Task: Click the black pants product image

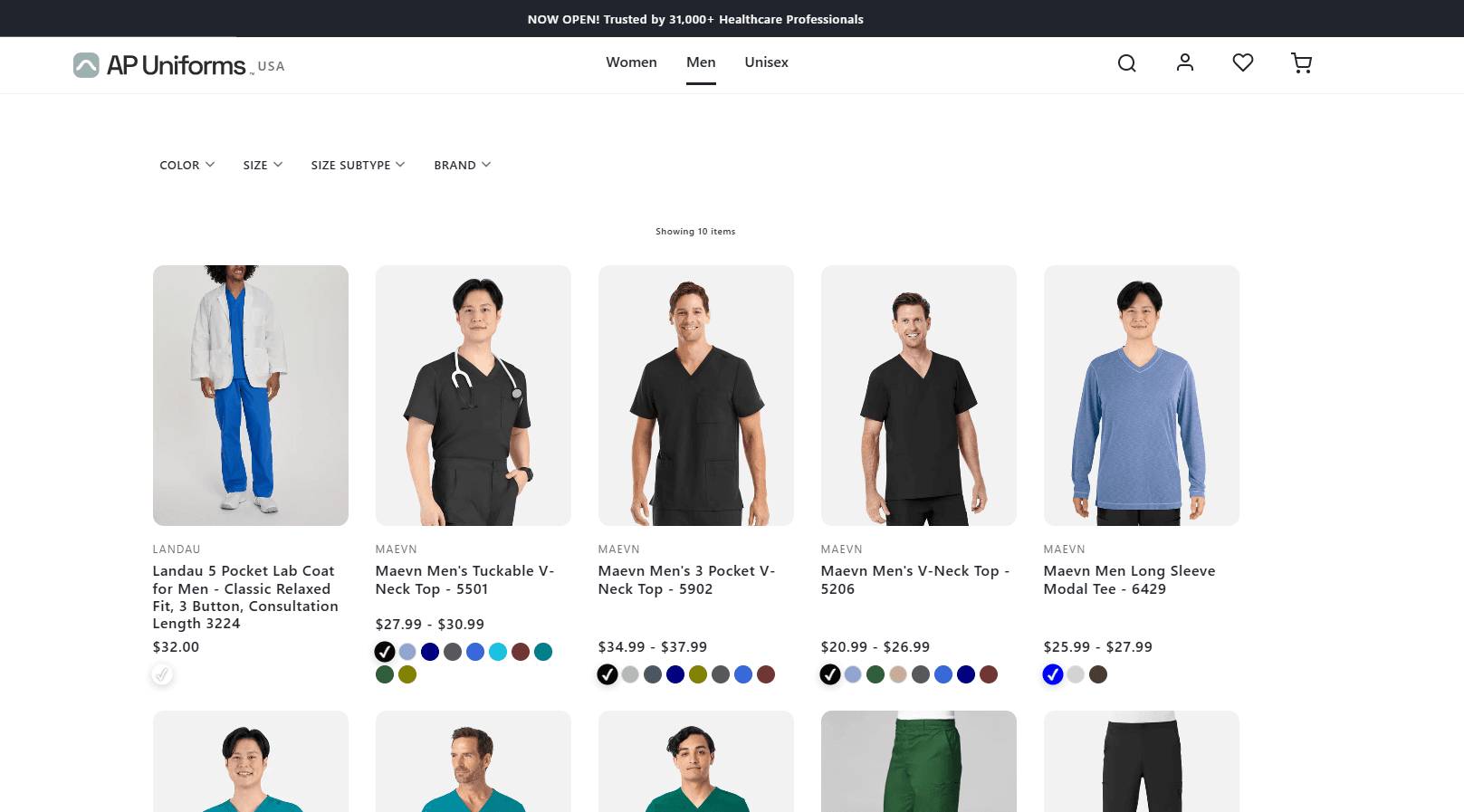Action: (x=1142, y=761)
